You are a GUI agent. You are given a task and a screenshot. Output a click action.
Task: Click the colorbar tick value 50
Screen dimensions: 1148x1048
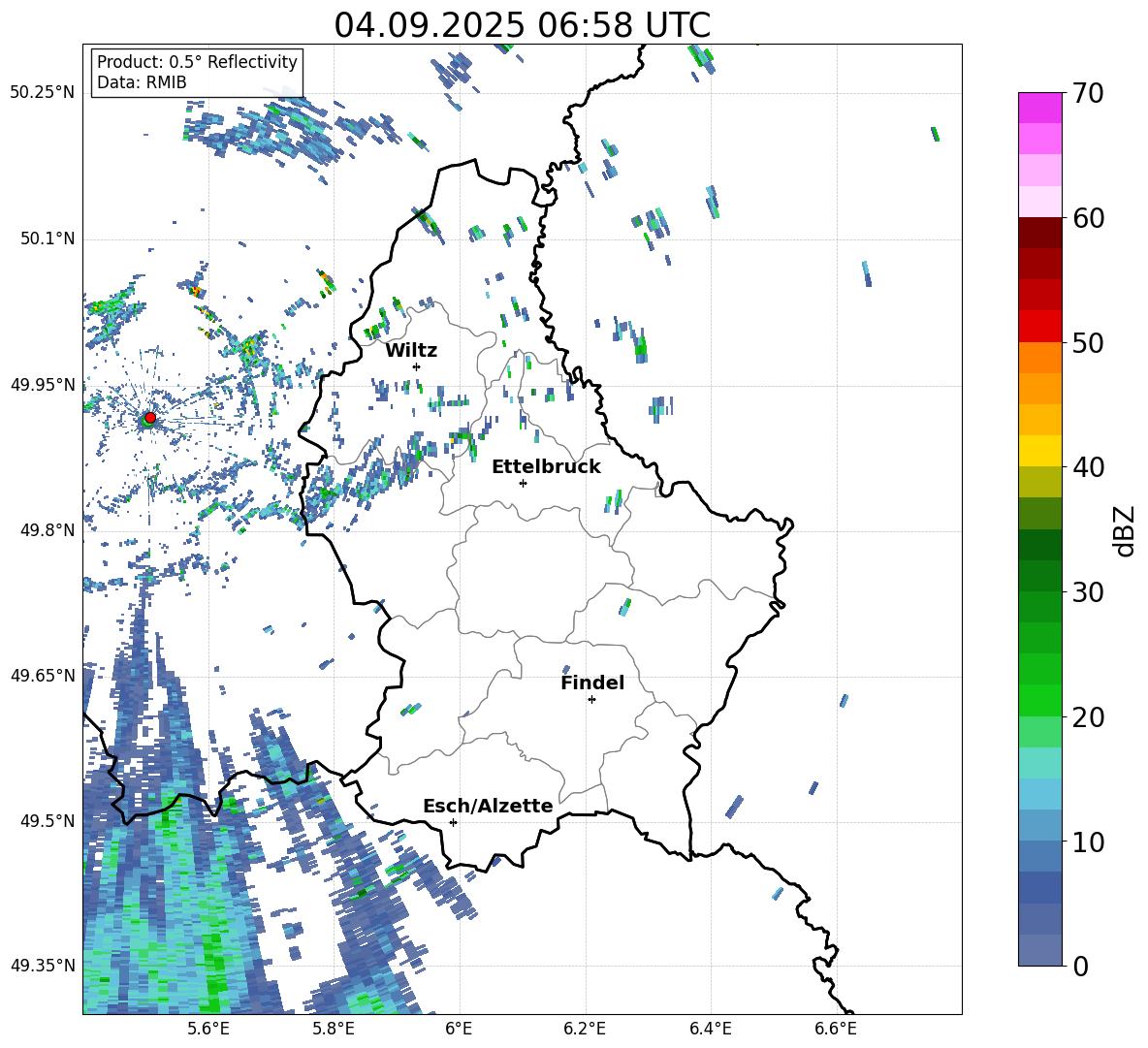[1088, 342]
